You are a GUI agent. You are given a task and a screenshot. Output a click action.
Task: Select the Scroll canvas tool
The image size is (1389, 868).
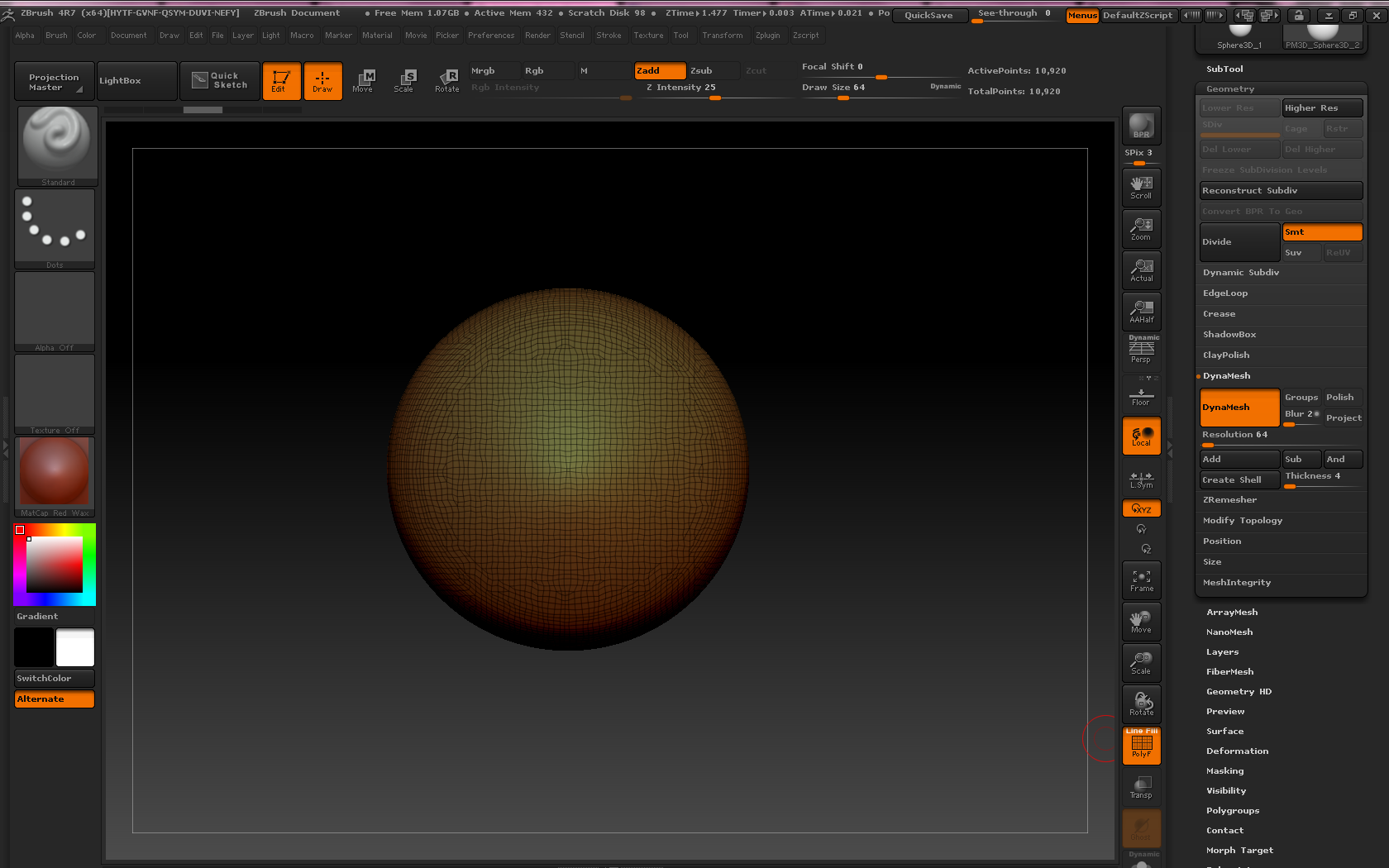(1141, 187)
